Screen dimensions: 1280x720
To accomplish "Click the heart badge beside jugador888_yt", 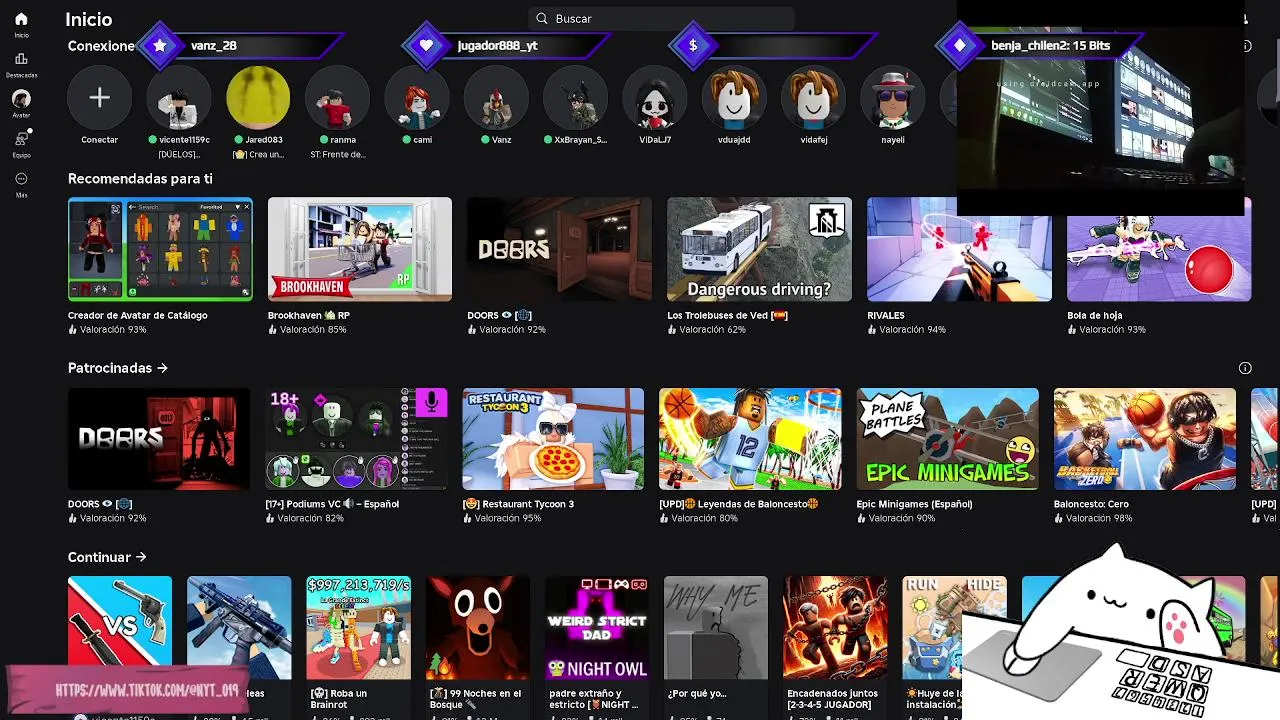I will click(427, 46).
